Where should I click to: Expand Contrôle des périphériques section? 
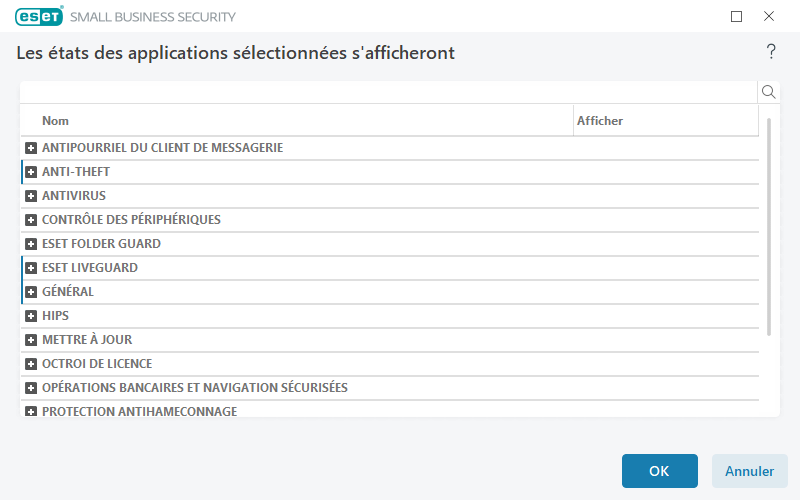point(31,220)
